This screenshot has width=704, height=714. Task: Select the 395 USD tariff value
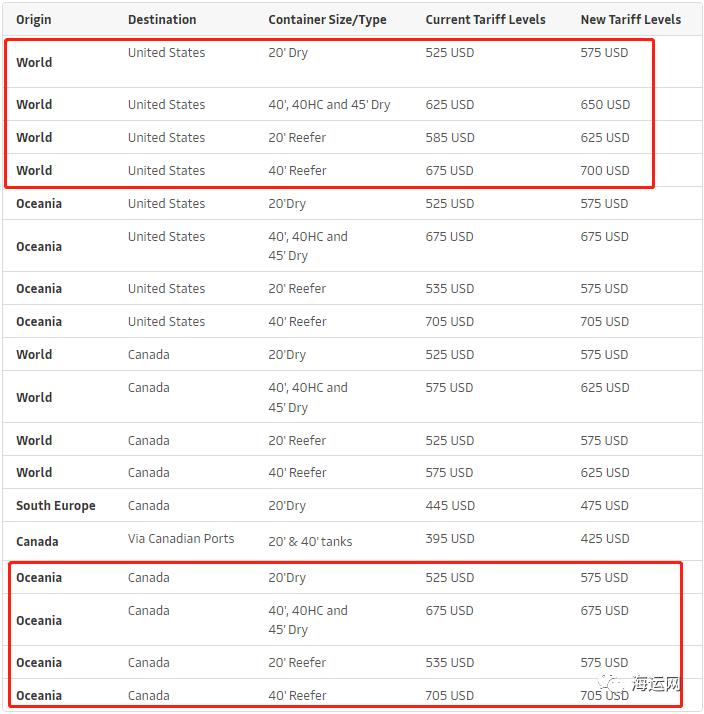point(449,538)
